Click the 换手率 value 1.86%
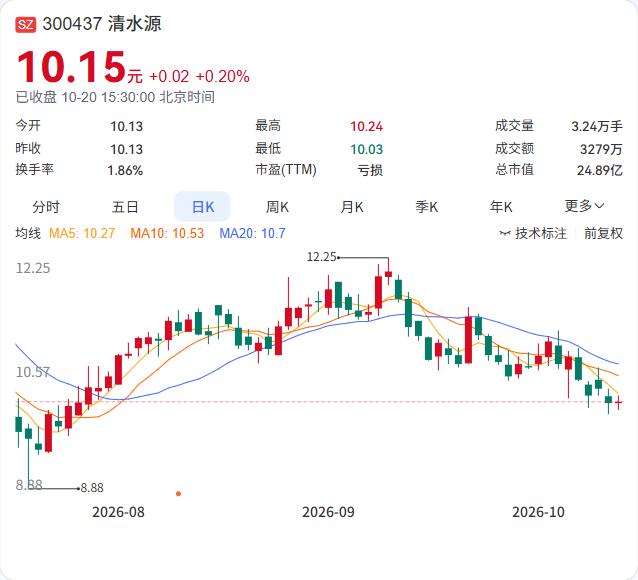Image resolution: width=638 pixels, height=580 pixels. (x=125, y=171)
